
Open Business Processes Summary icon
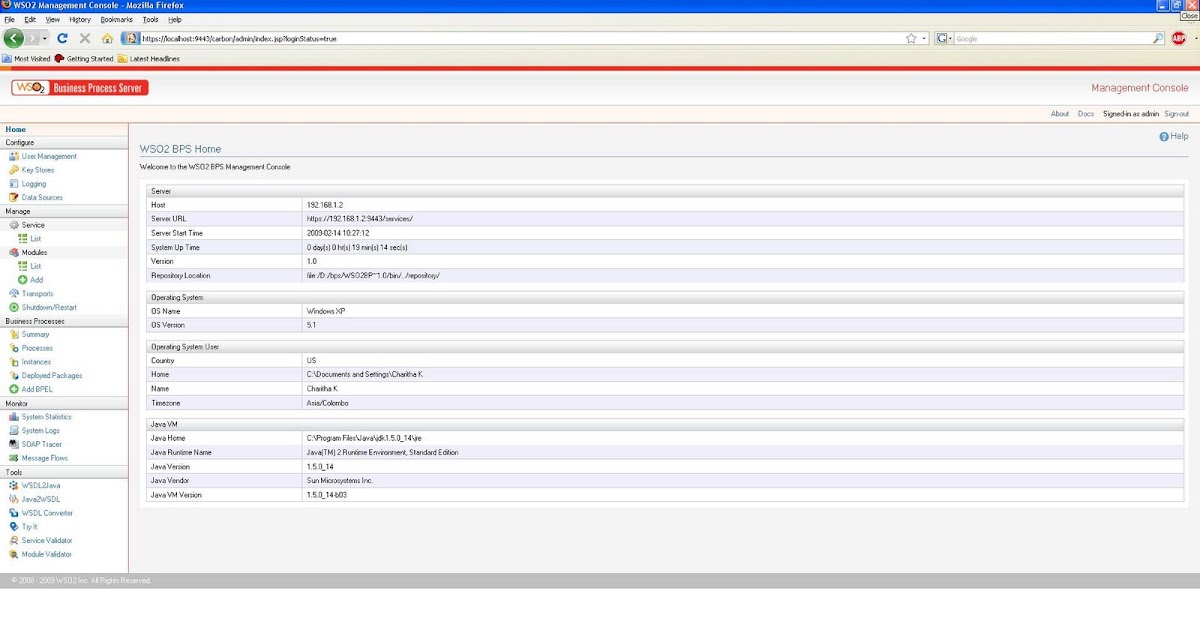point(13,335)
